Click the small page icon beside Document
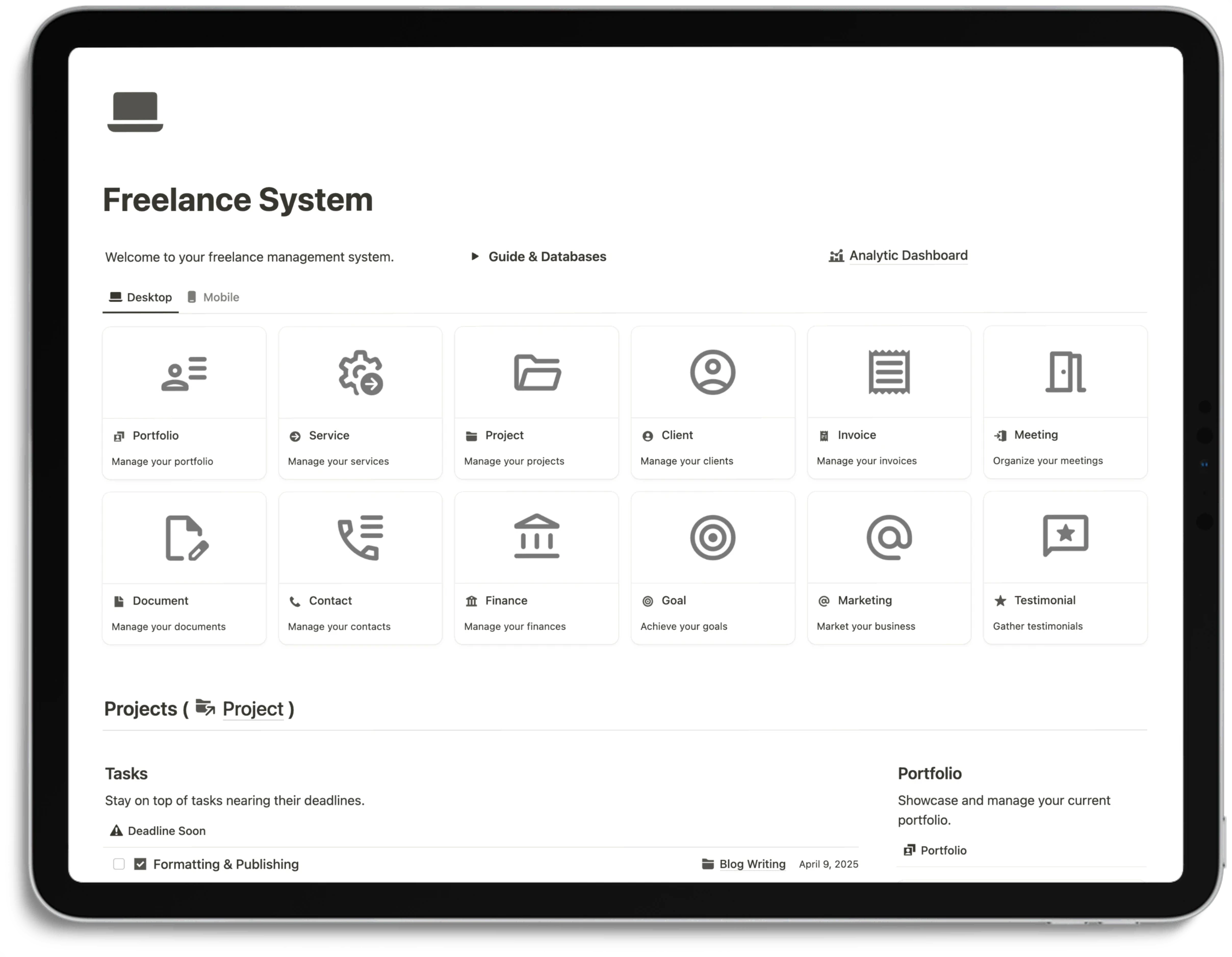The width and height of the screenshot is (1232, 957). pos(119,601)
